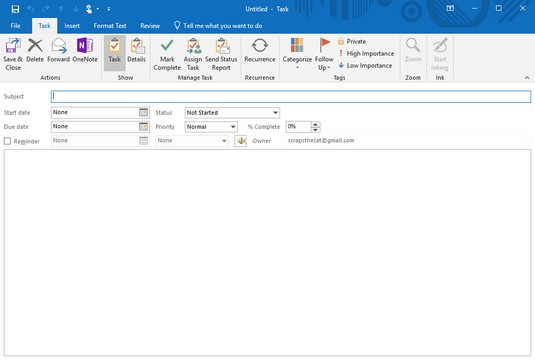
Task: Enable the Reminder checkbox
Action: click(x=7, y=141)
